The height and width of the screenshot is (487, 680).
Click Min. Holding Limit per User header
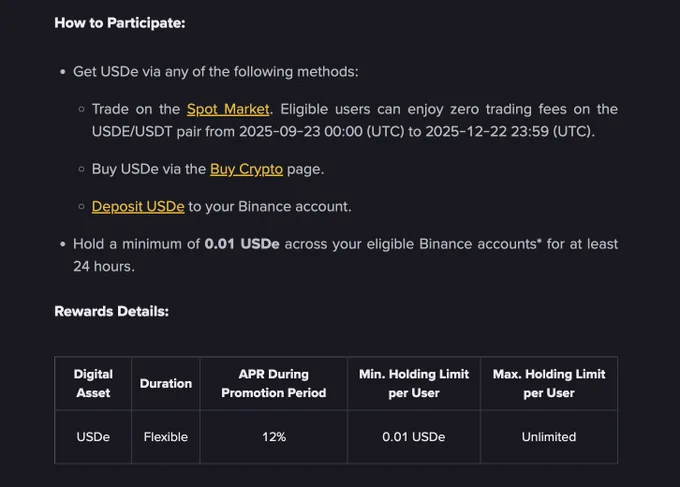tap(414, 383)
